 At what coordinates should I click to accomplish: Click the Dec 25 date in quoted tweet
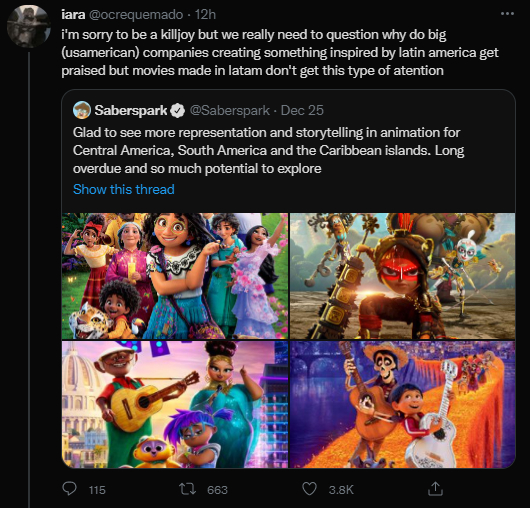302,110
